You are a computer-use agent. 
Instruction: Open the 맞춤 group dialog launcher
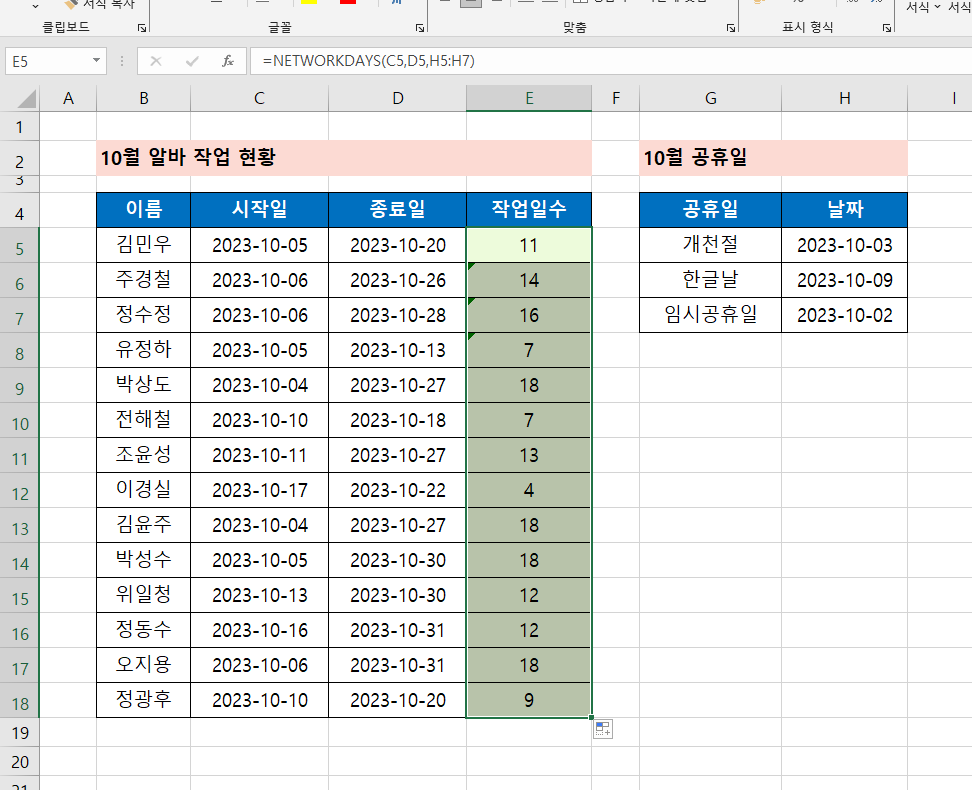[731, 28]
